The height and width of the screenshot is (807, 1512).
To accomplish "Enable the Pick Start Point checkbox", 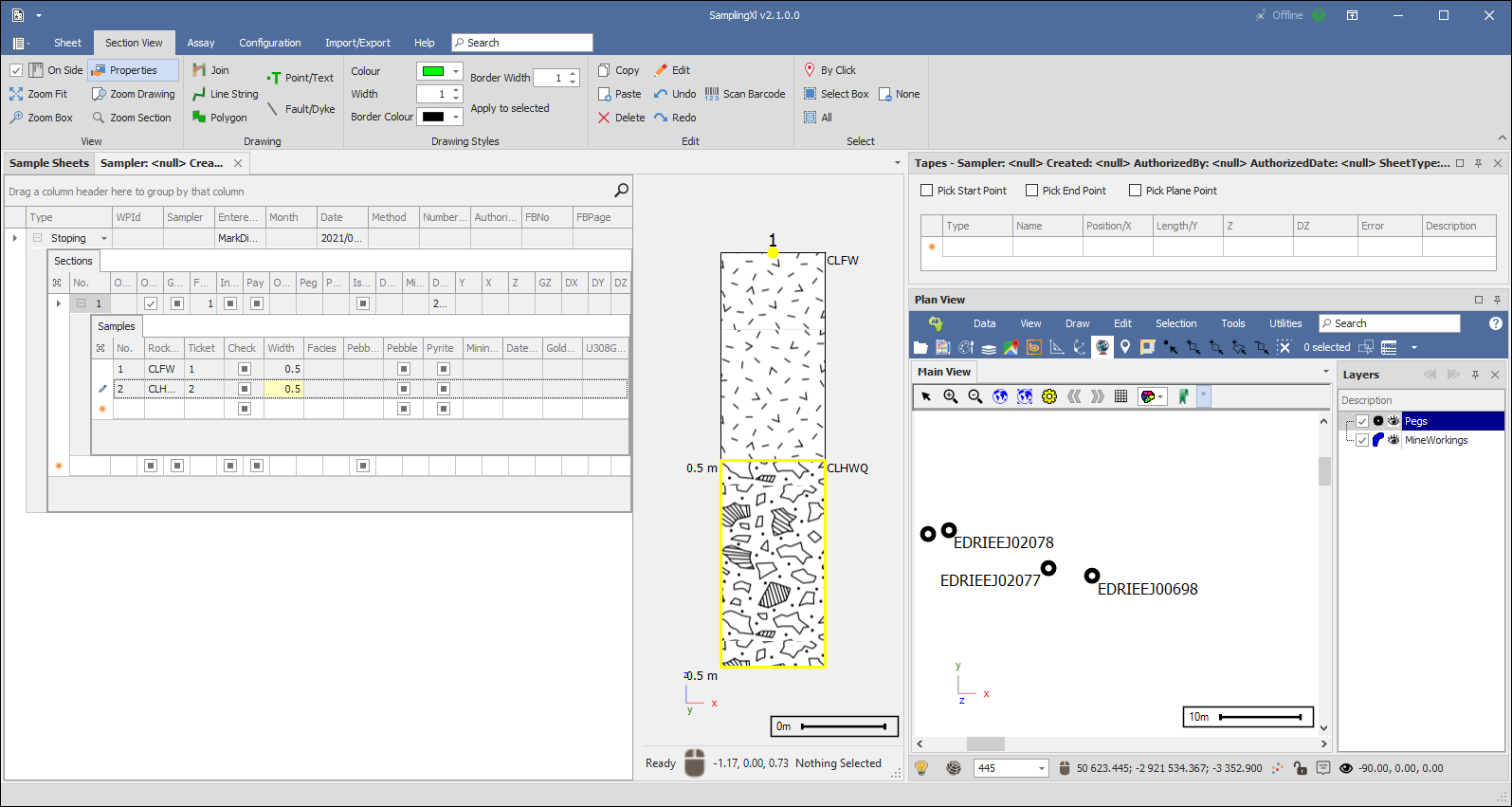I will pos(927,191).
